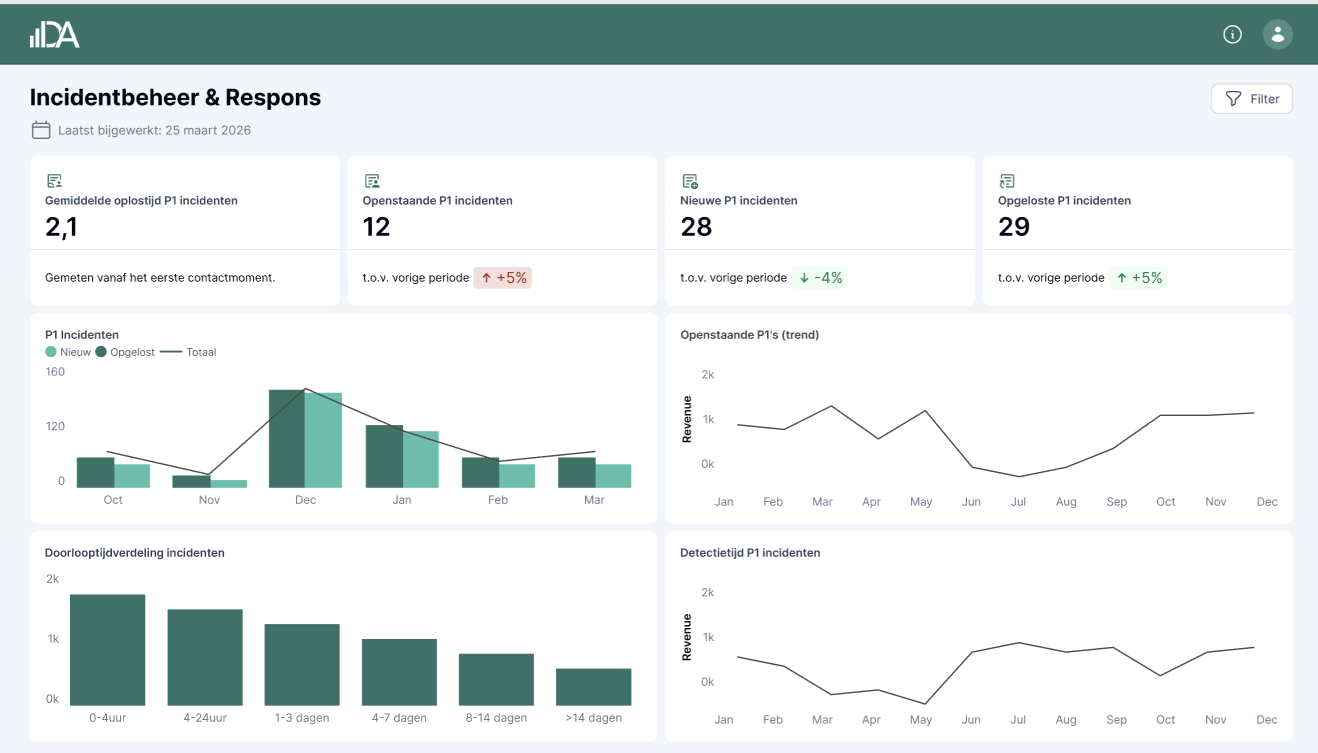Click the +5% red badge on Openstaande card

coord(503,278)
